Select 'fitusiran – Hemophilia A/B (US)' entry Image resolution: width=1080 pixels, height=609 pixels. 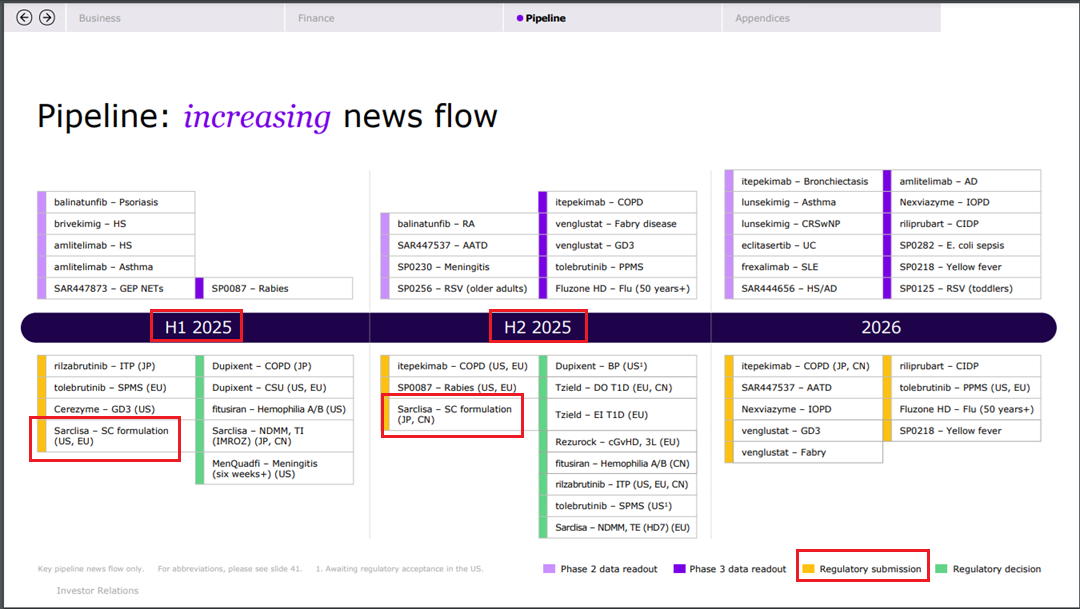274,409
